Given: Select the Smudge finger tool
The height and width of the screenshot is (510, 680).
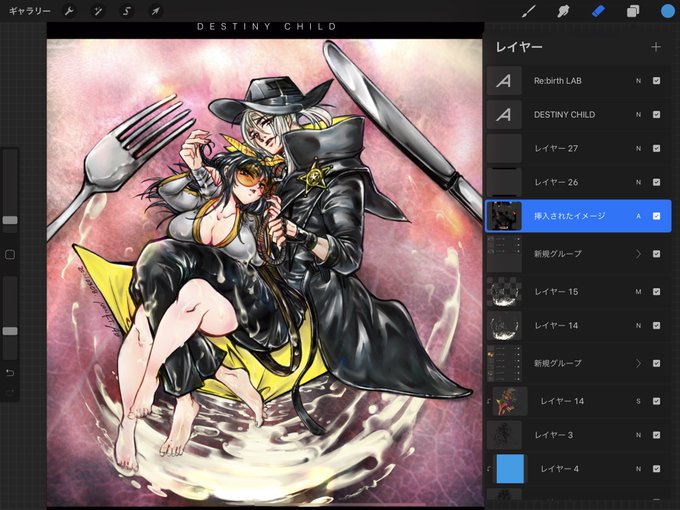Looking at the screenshot, I should pos(563,11).
